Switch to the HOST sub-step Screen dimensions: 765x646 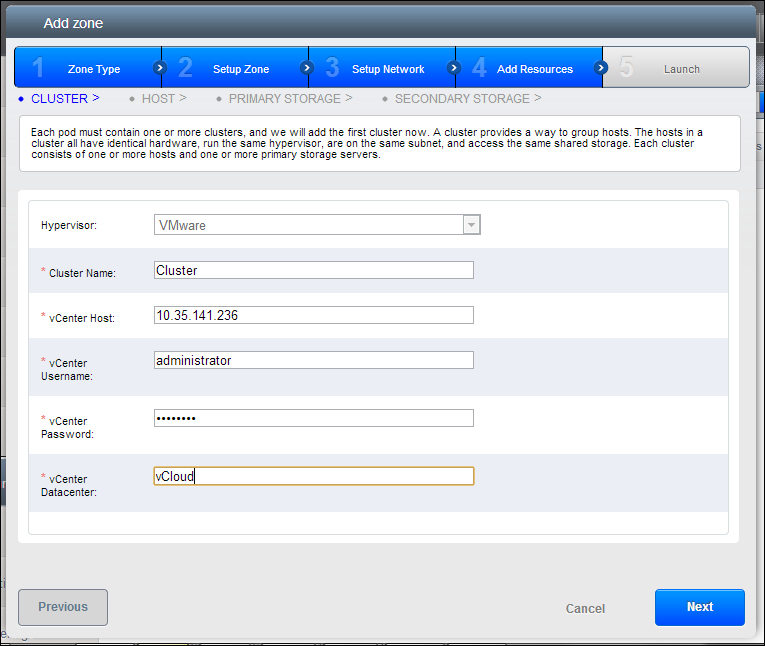pyautogui.click(x=158, y=99)
